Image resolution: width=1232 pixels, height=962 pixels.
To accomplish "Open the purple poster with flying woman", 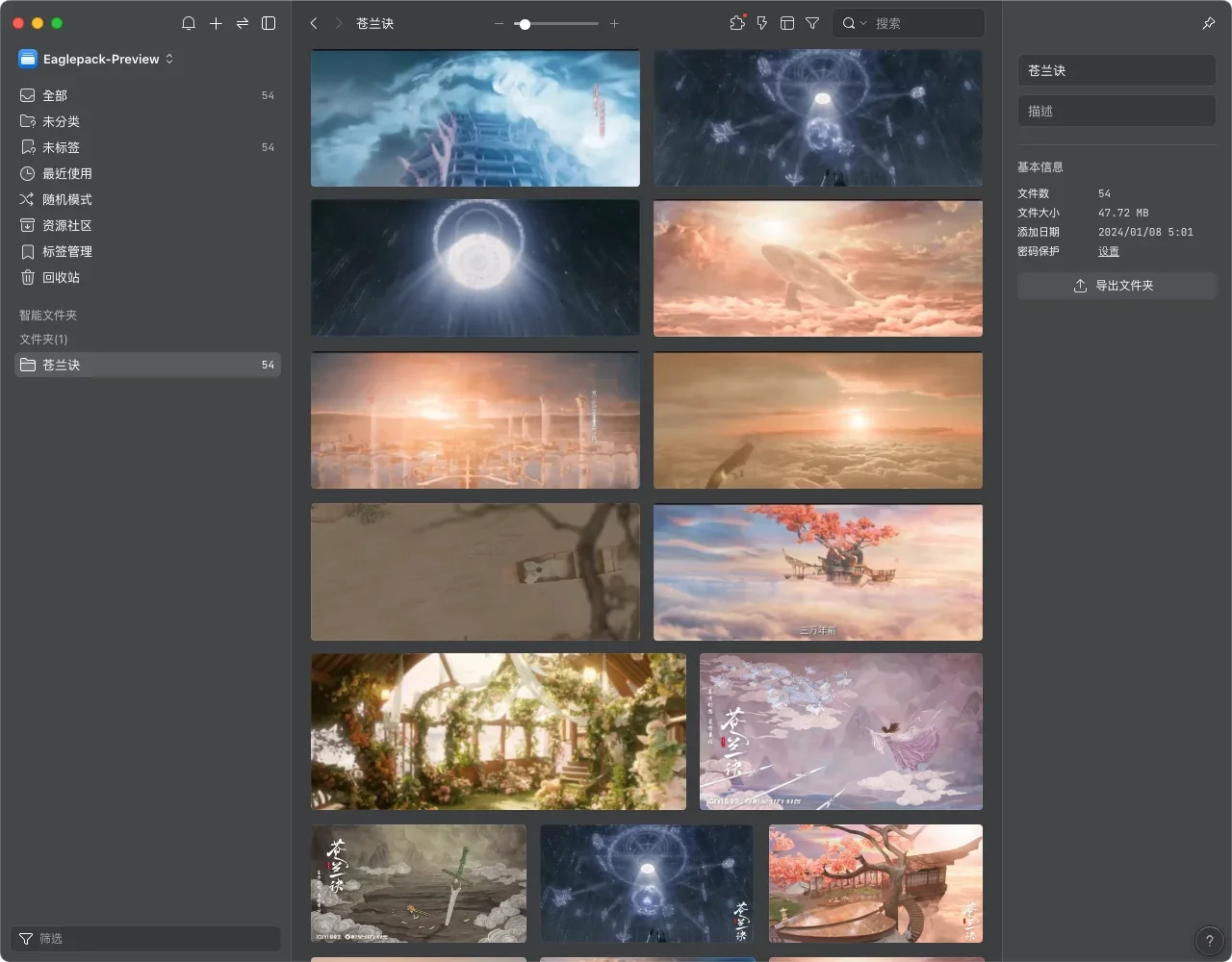I will point(841,732).
